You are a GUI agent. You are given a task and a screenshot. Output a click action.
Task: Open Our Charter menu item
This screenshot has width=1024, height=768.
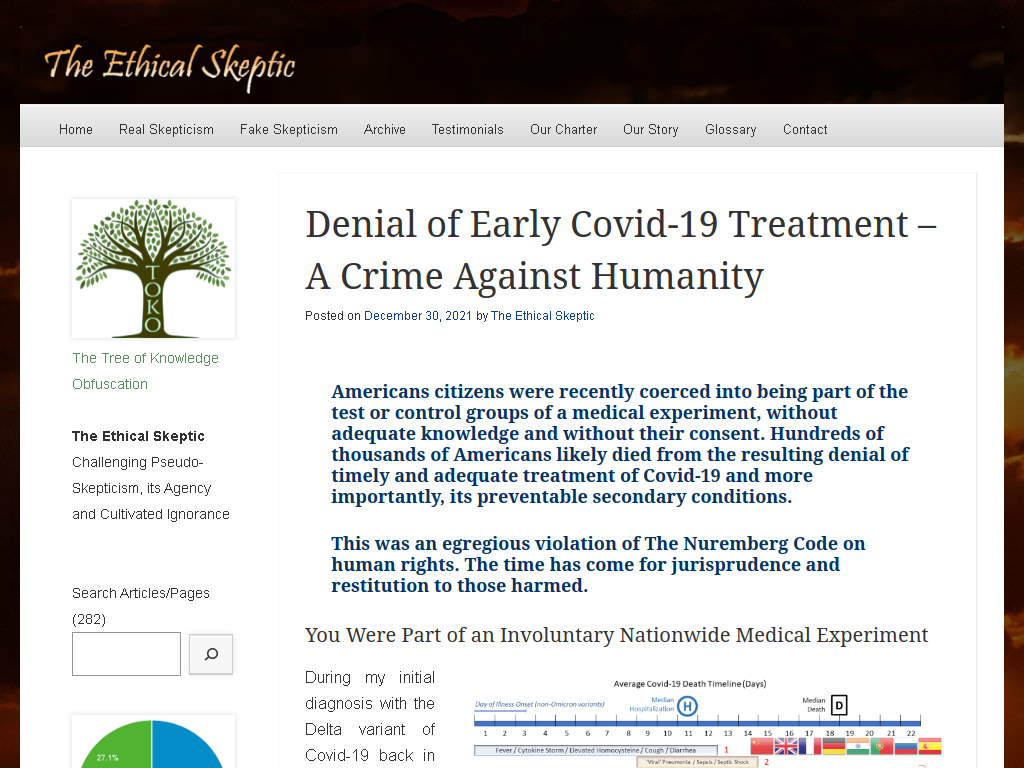[564, 129]
